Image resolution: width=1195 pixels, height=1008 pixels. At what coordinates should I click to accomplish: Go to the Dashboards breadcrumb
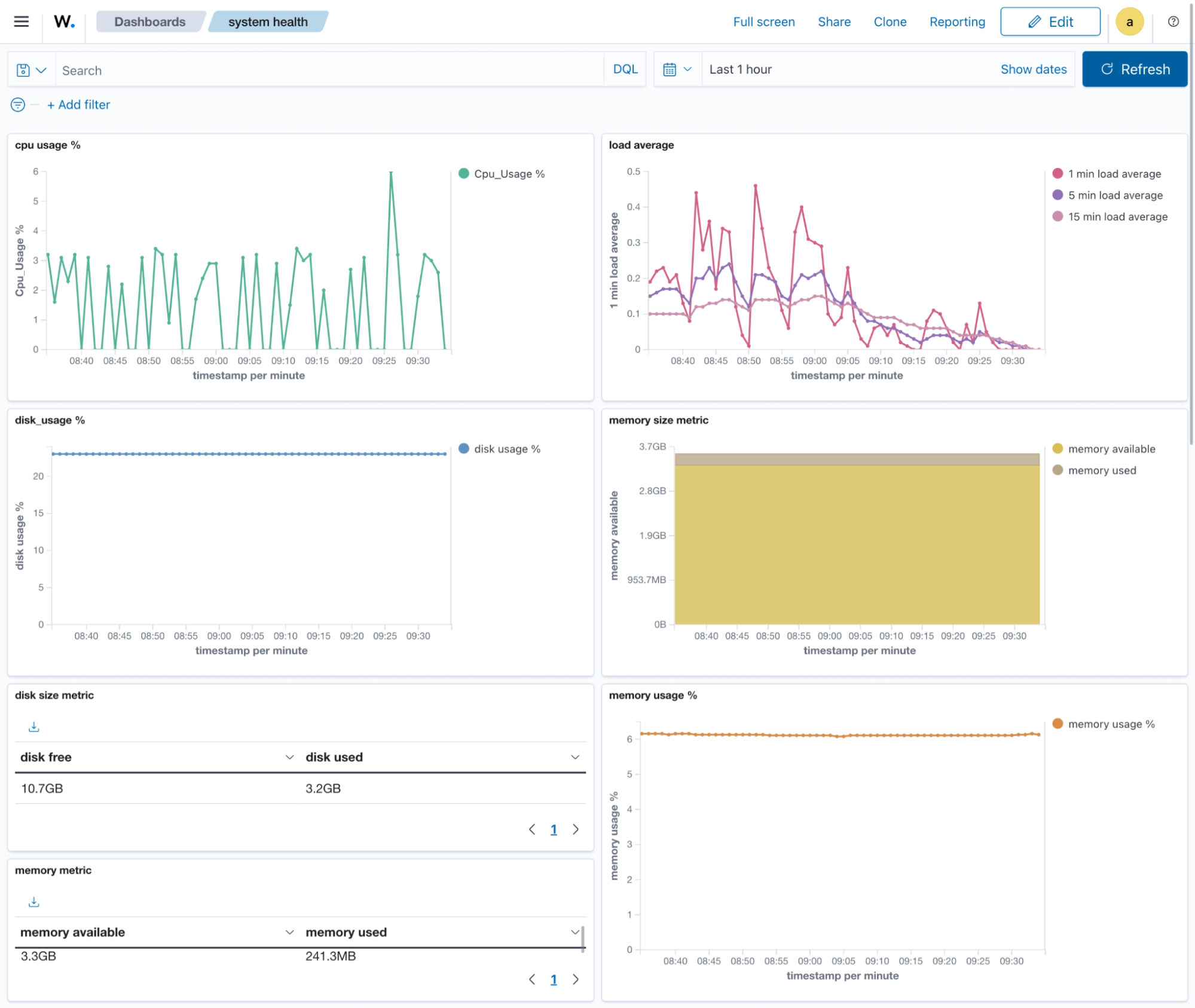(150, 22)
